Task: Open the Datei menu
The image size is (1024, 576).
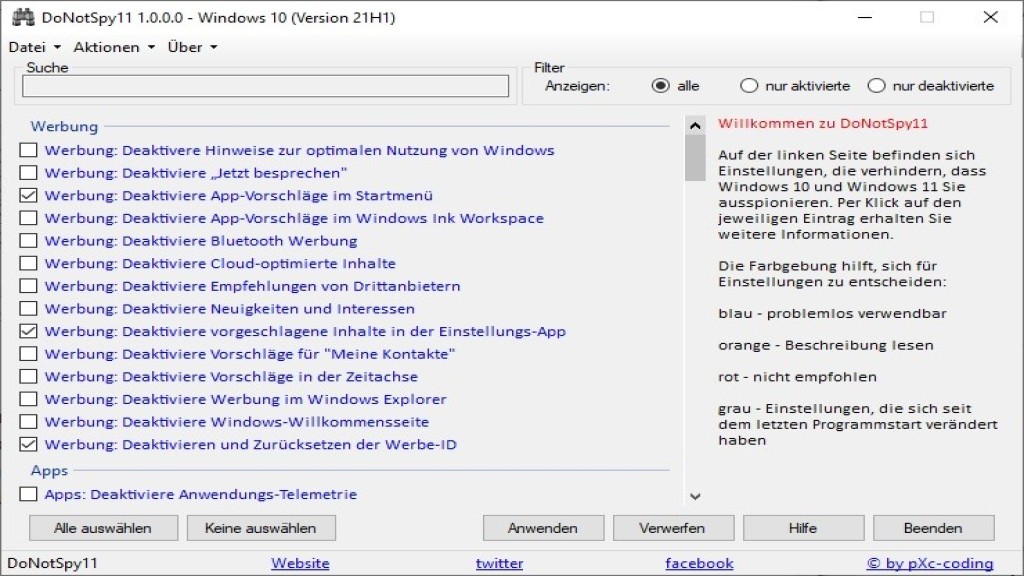Action: [34, 47]
